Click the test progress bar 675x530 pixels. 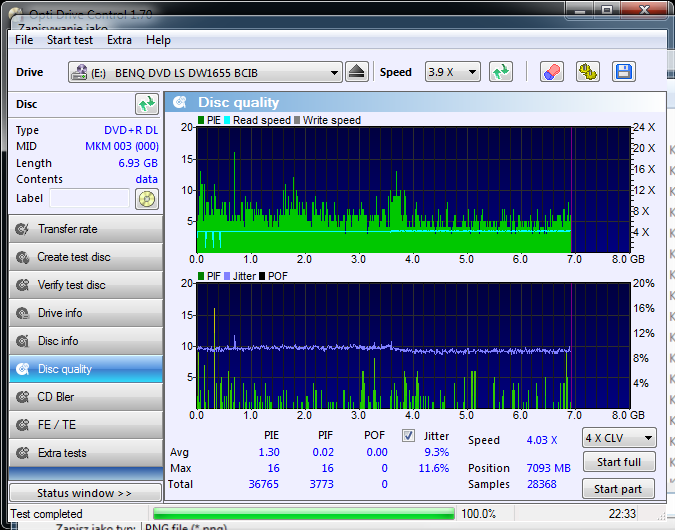click(x=304, y=514)
